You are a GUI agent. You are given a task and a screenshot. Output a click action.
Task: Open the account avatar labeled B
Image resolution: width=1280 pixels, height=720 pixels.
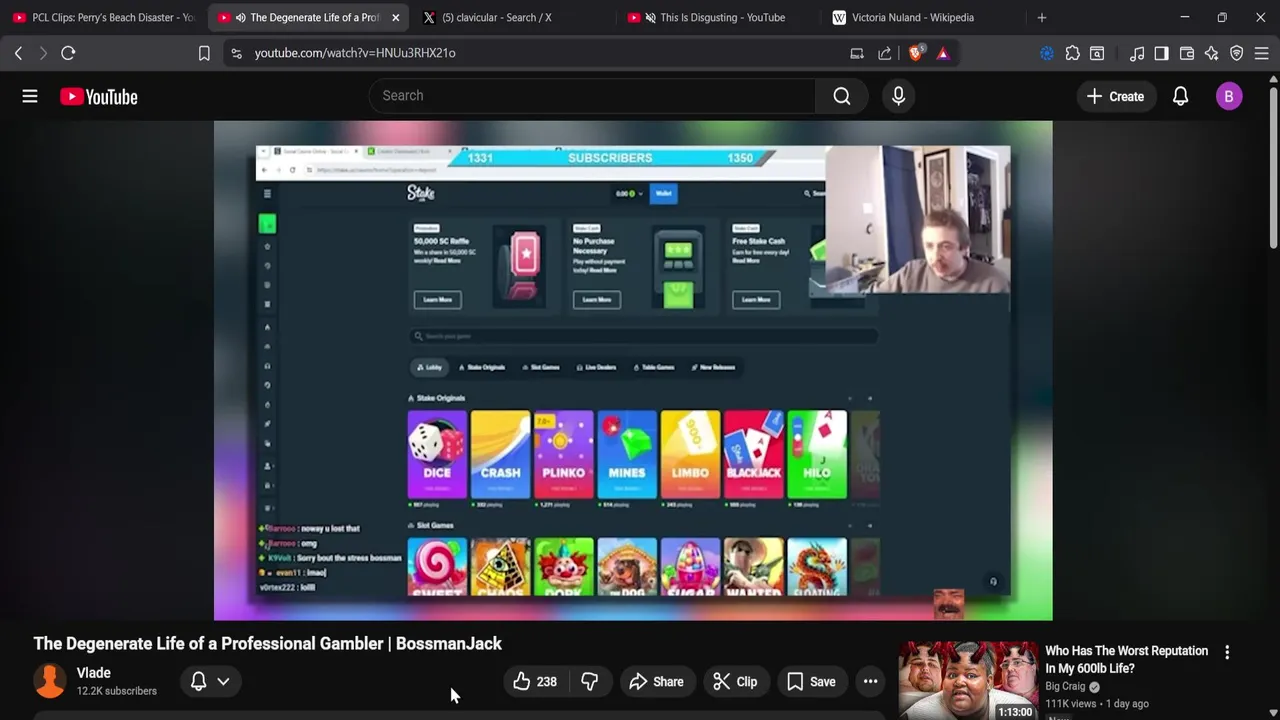1229,96
